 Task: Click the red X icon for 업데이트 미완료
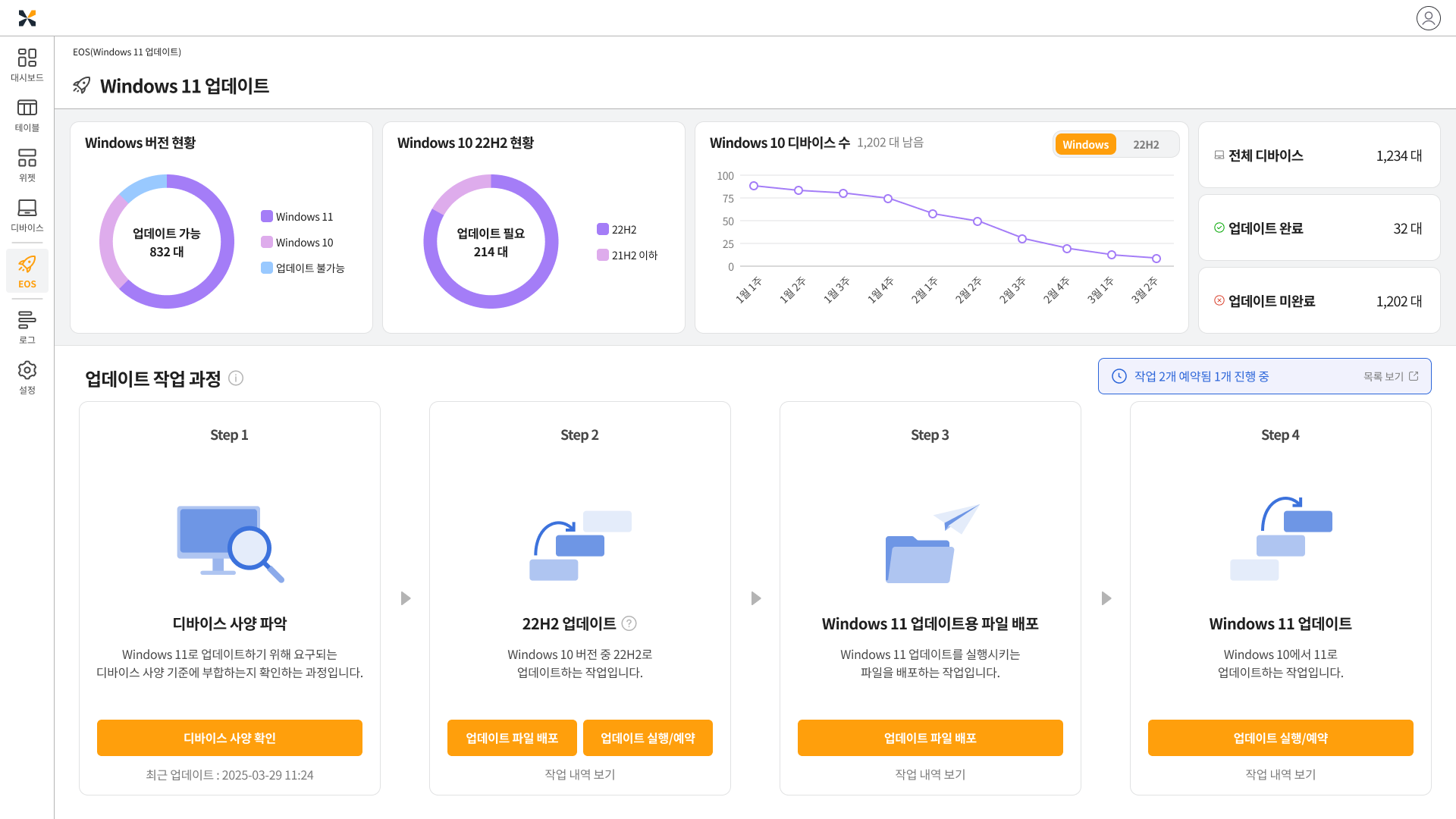point(1219,300)
